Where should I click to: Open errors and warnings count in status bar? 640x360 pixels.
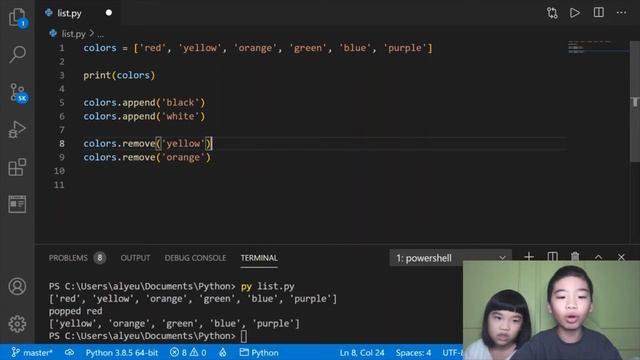click(x=188, y=353)
